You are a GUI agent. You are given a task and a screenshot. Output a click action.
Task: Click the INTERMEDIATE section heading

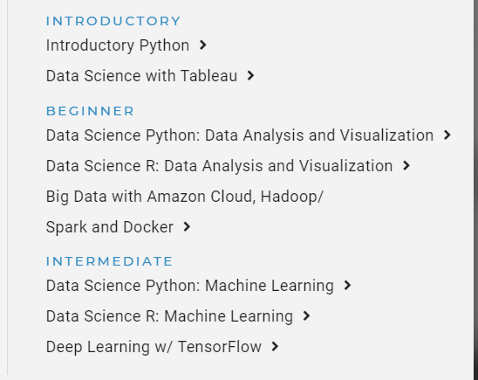109,261
